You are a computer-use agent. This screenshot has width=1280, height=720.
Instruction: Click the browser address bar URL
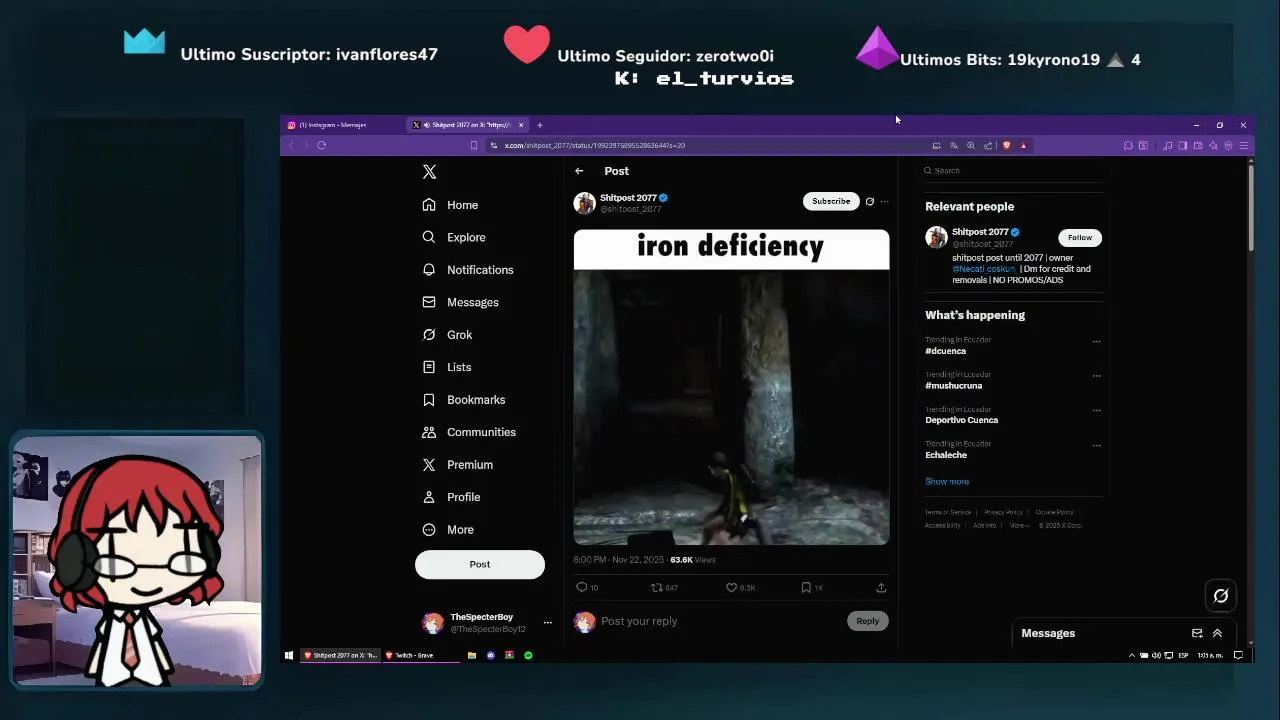(595, 146)
